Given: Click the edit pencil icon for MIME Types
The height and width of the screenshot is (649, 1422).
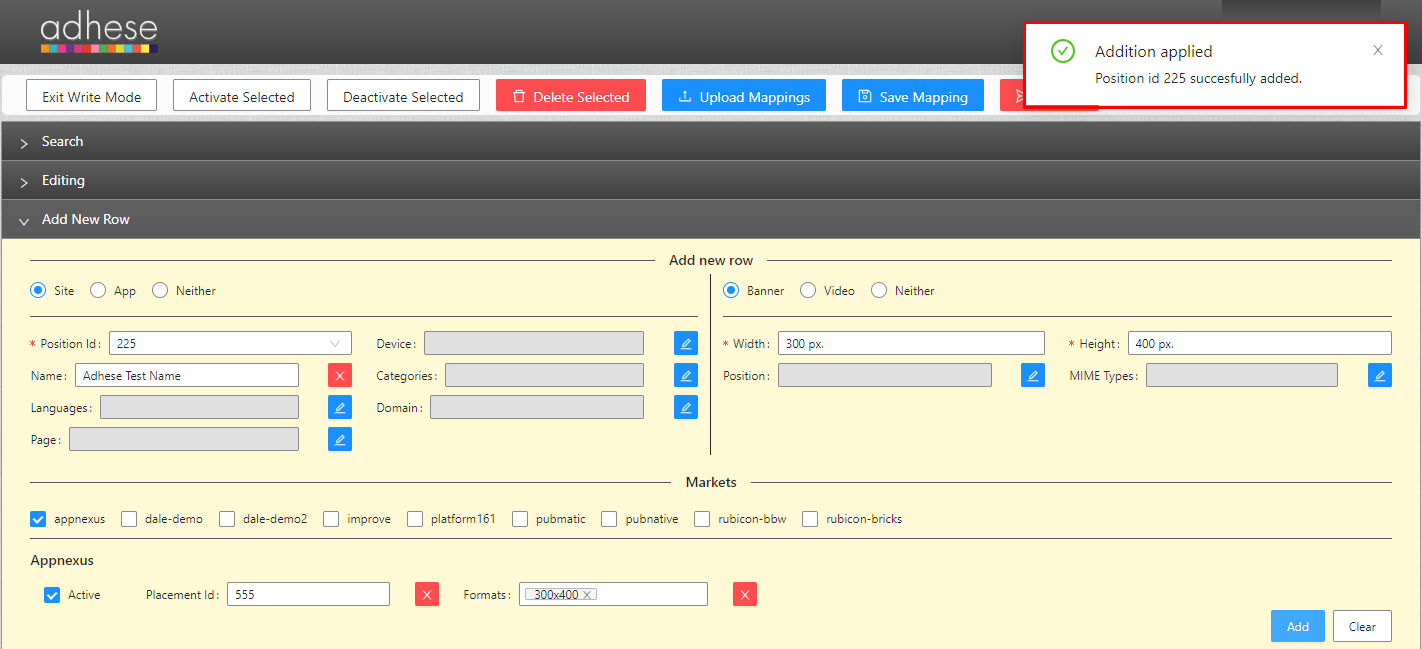Looking at the screenshot, I should (1379, 376).
